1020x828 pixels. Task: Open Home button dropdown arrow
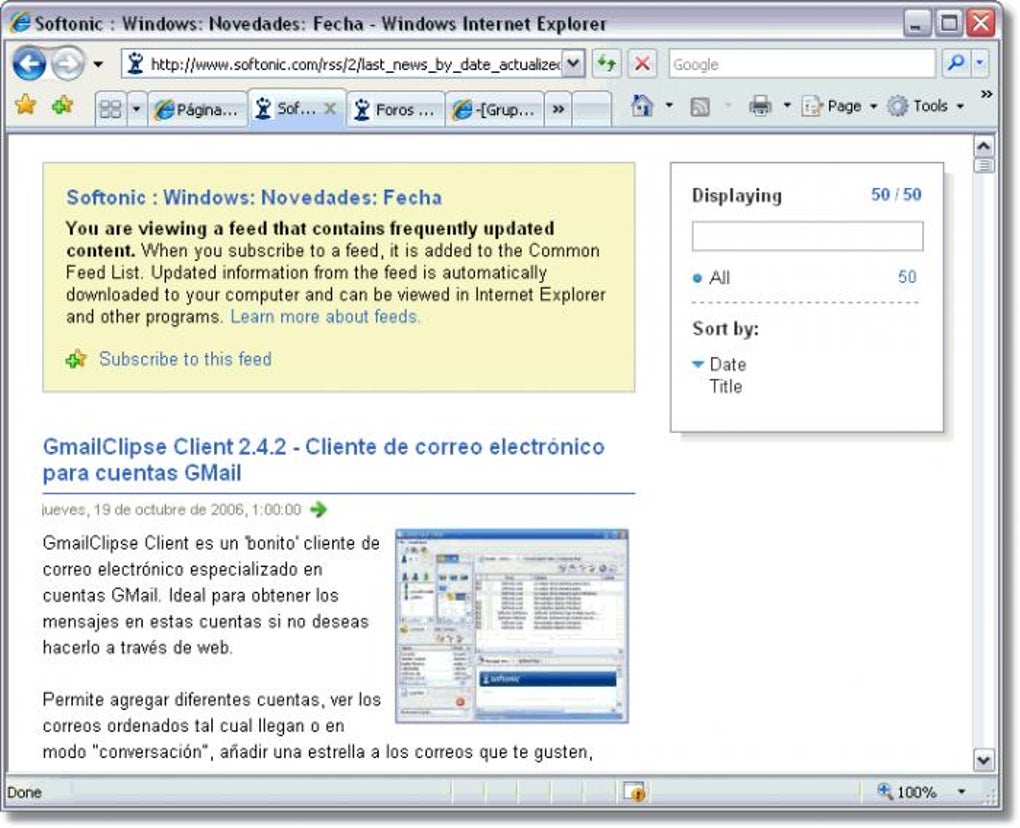coord(669,105)
